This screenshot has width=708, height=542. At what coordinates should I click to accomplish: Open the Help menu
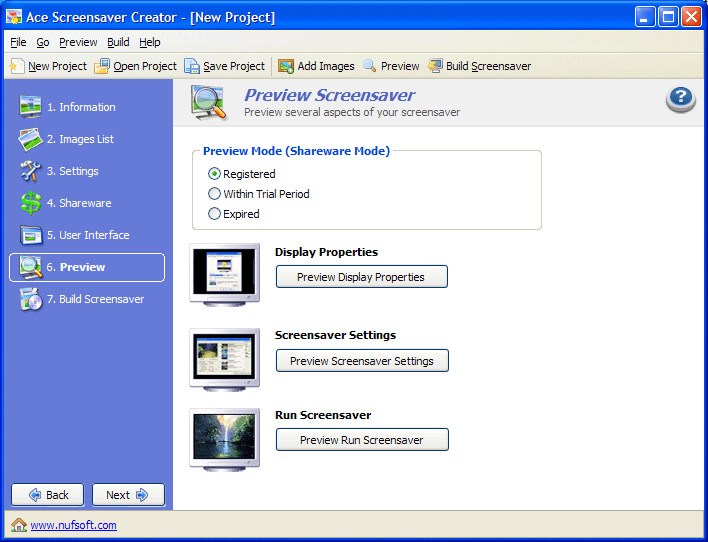pyautogui.click(x=149, y=42)
